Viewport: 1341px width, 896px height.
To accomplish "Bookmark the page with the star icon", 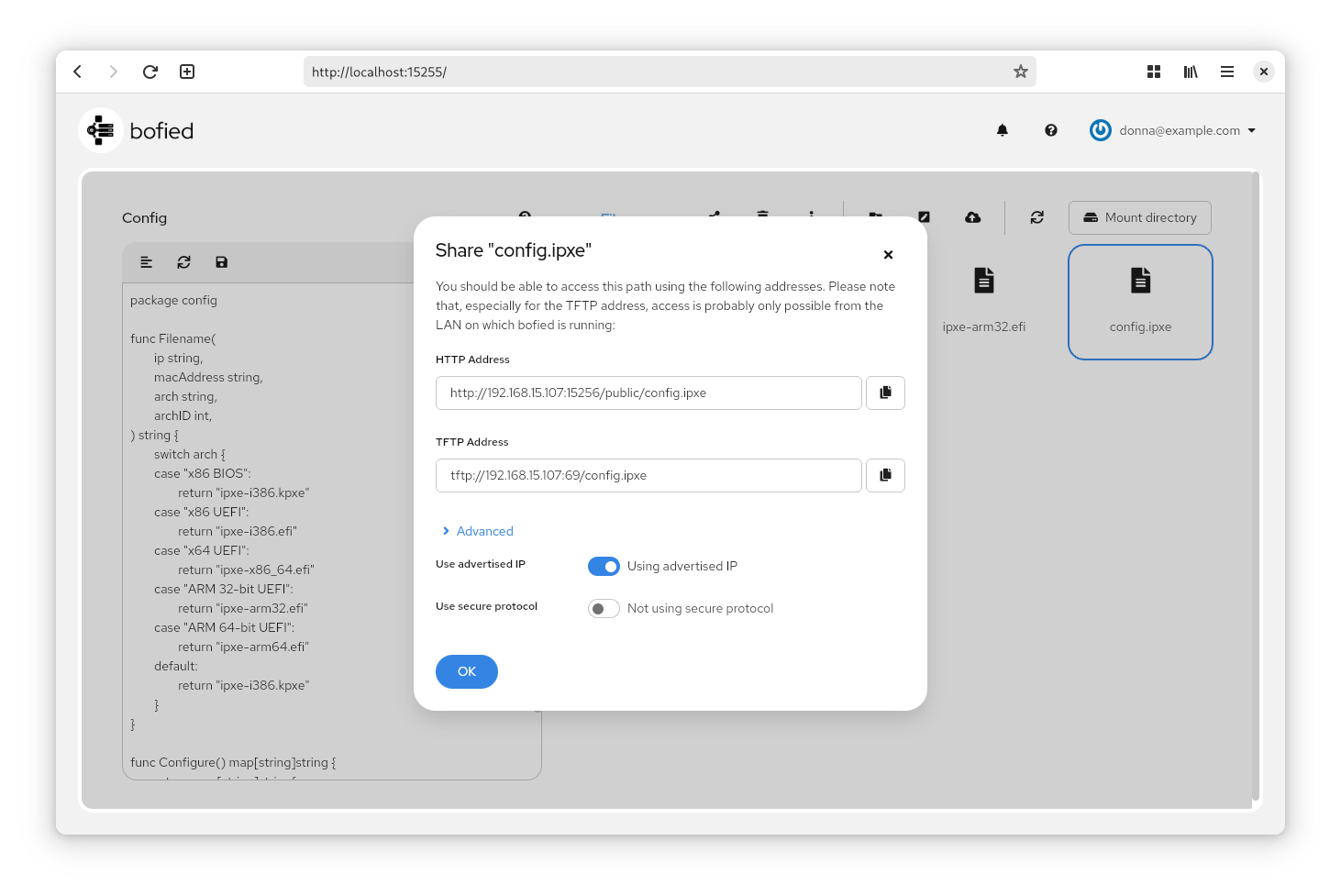I will pos(1020,72).
